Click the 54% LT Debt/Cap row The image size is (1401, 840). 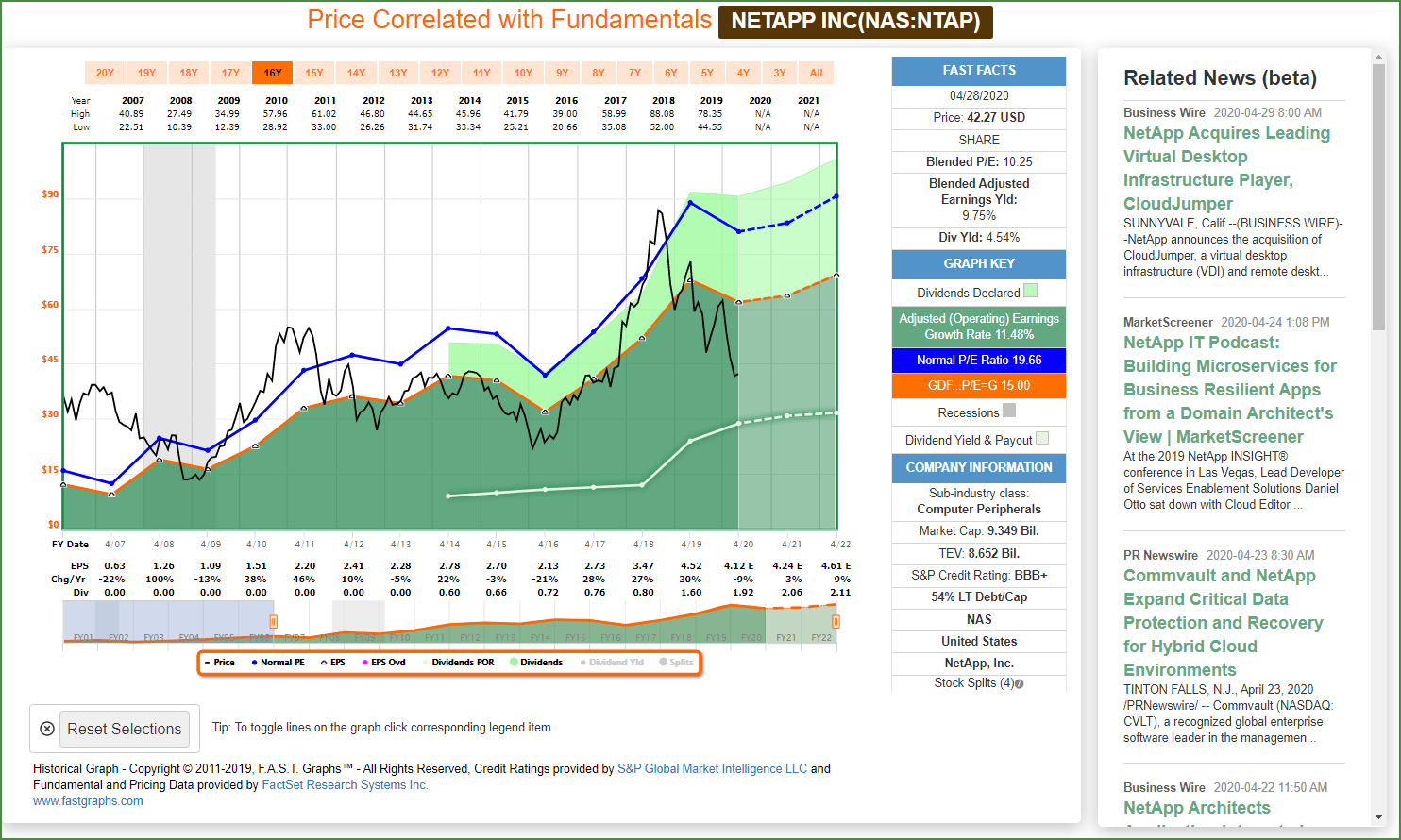tap(979, 597)
